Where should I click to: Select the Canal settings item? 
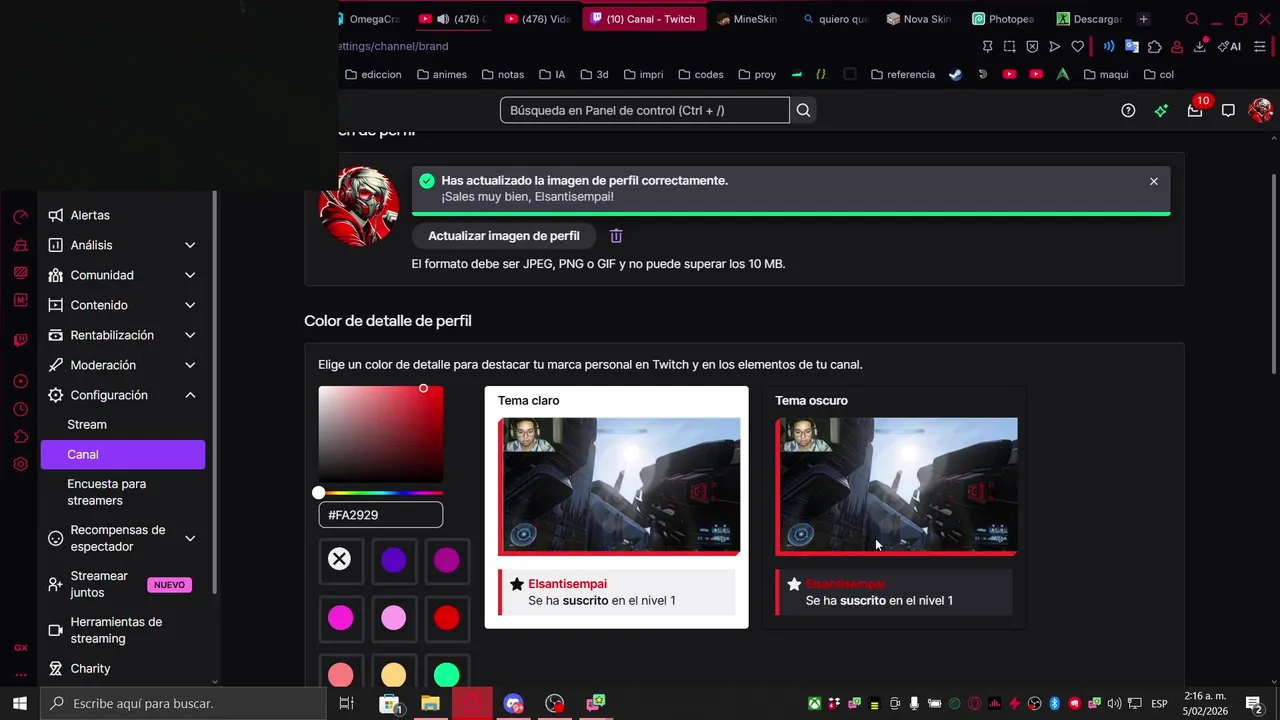(x=123, y=454)
